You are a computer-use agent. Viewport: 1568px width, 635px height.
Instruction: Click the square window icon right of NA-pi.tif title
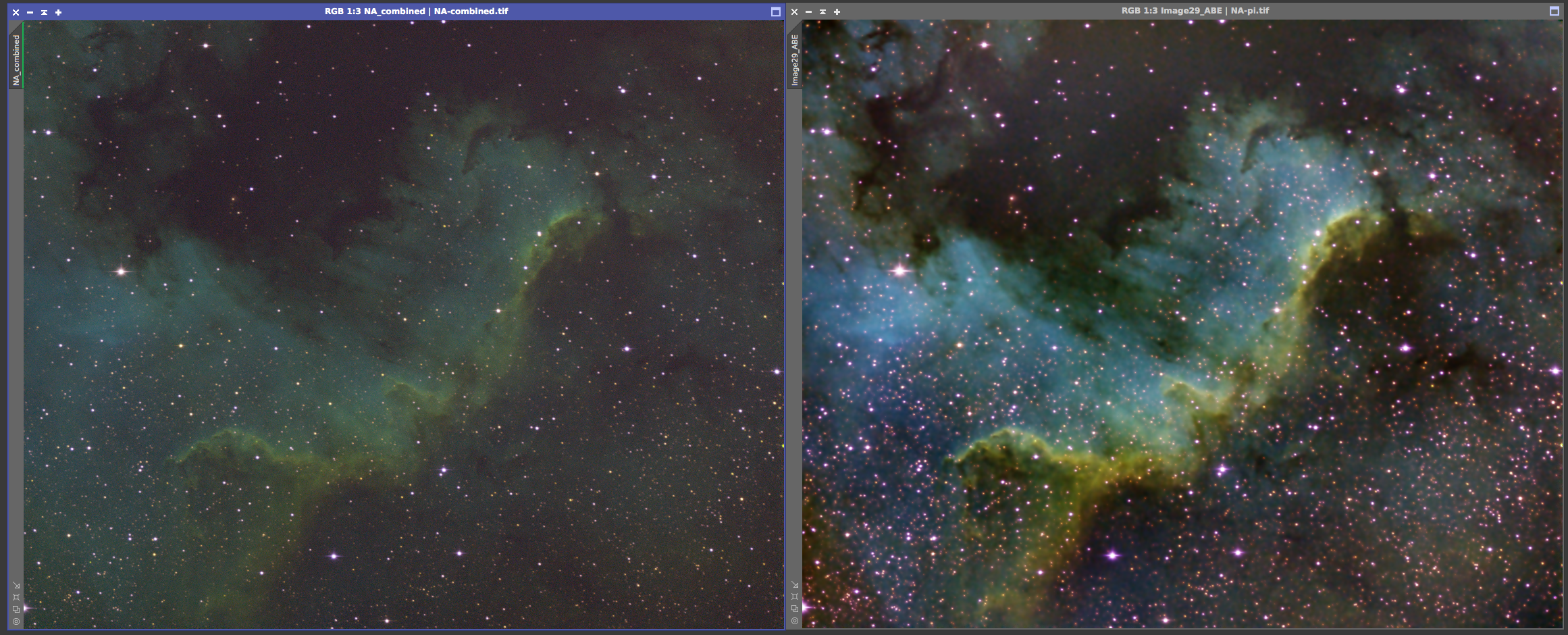pos(1554,11)
